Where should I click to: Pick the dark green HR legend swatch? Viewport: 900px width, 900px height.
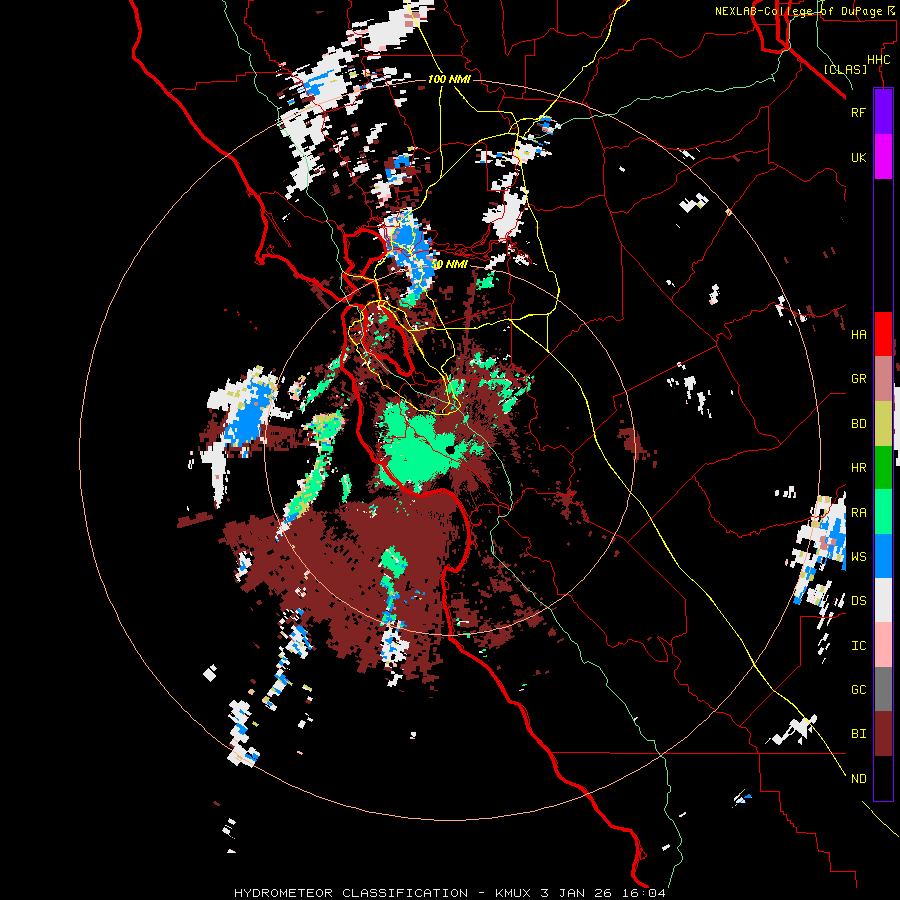883,468
